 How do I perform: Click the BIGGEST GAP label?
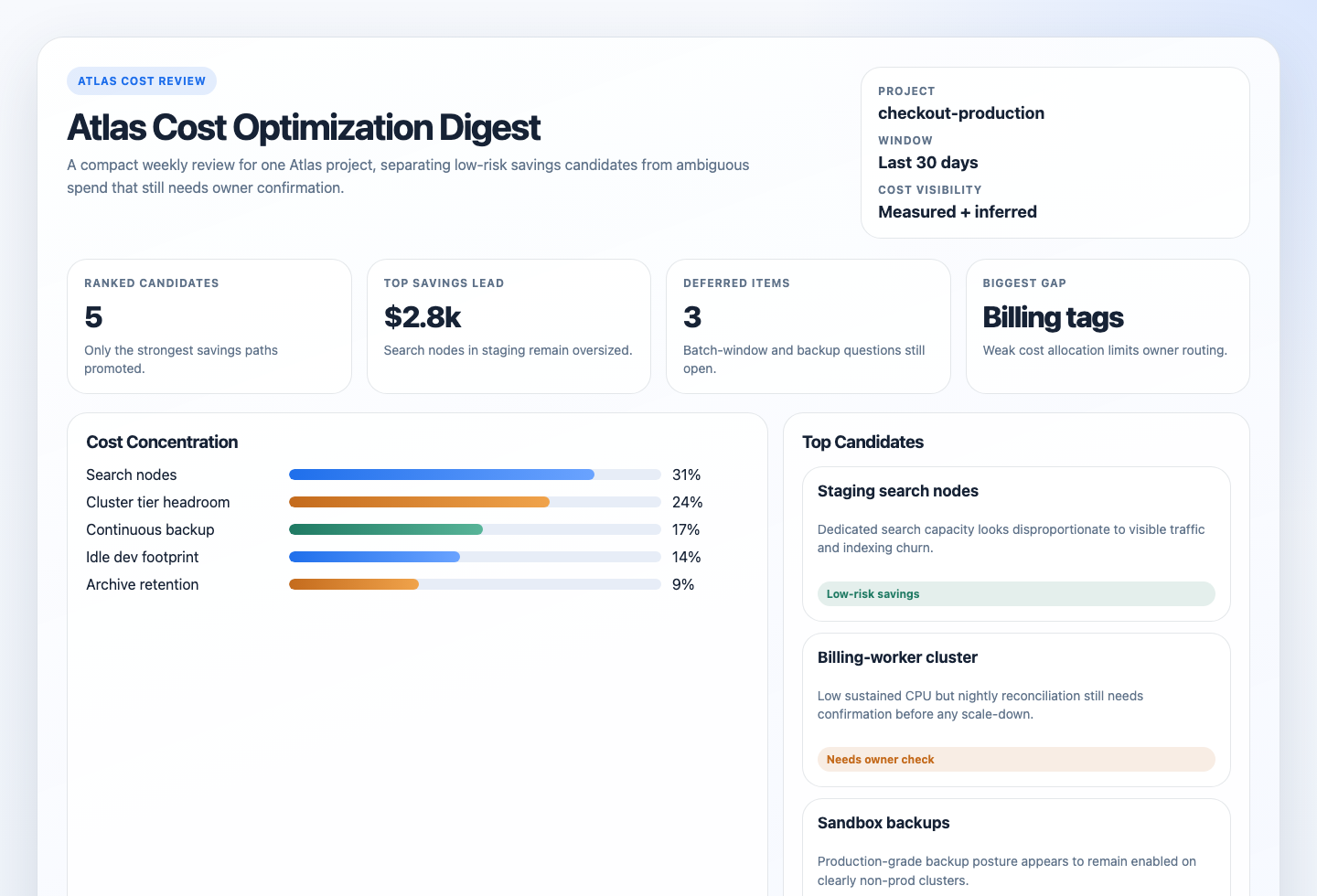coord(1024,283)
